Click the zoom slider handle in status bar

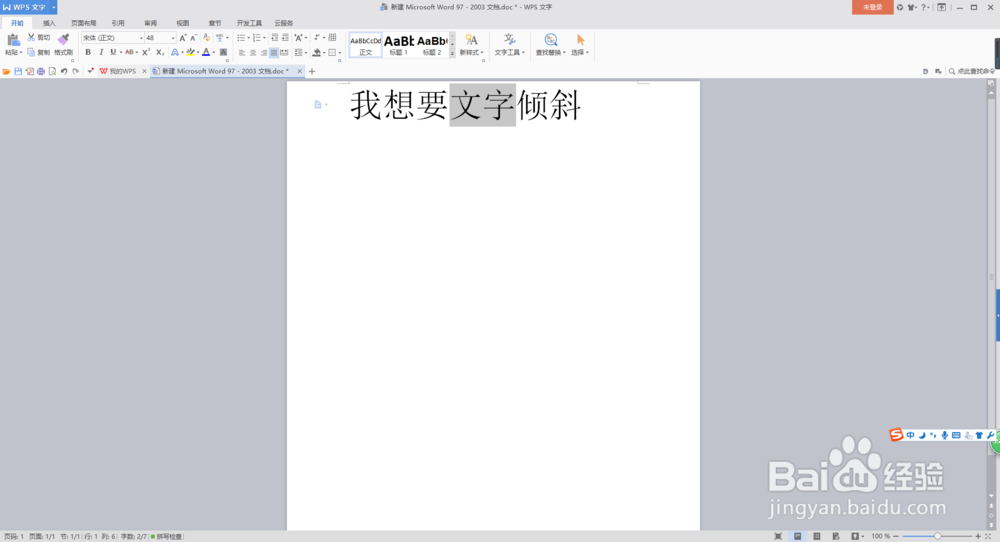(938, 536)
